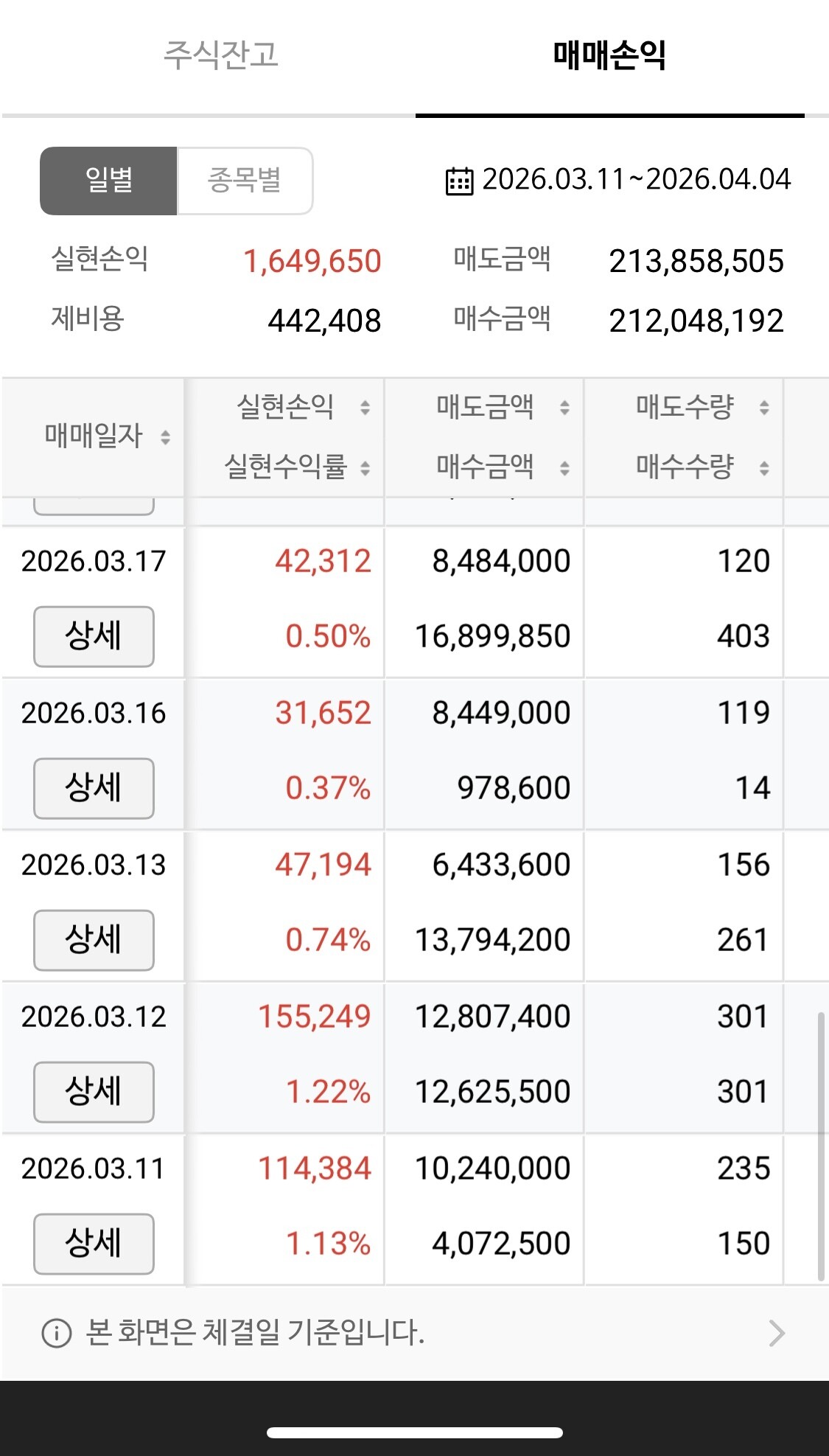The width and height of the screenshot is (829, 1456).
Task: Sort by 실현수익률 column arrows
Action: click(x=365, y=467)
